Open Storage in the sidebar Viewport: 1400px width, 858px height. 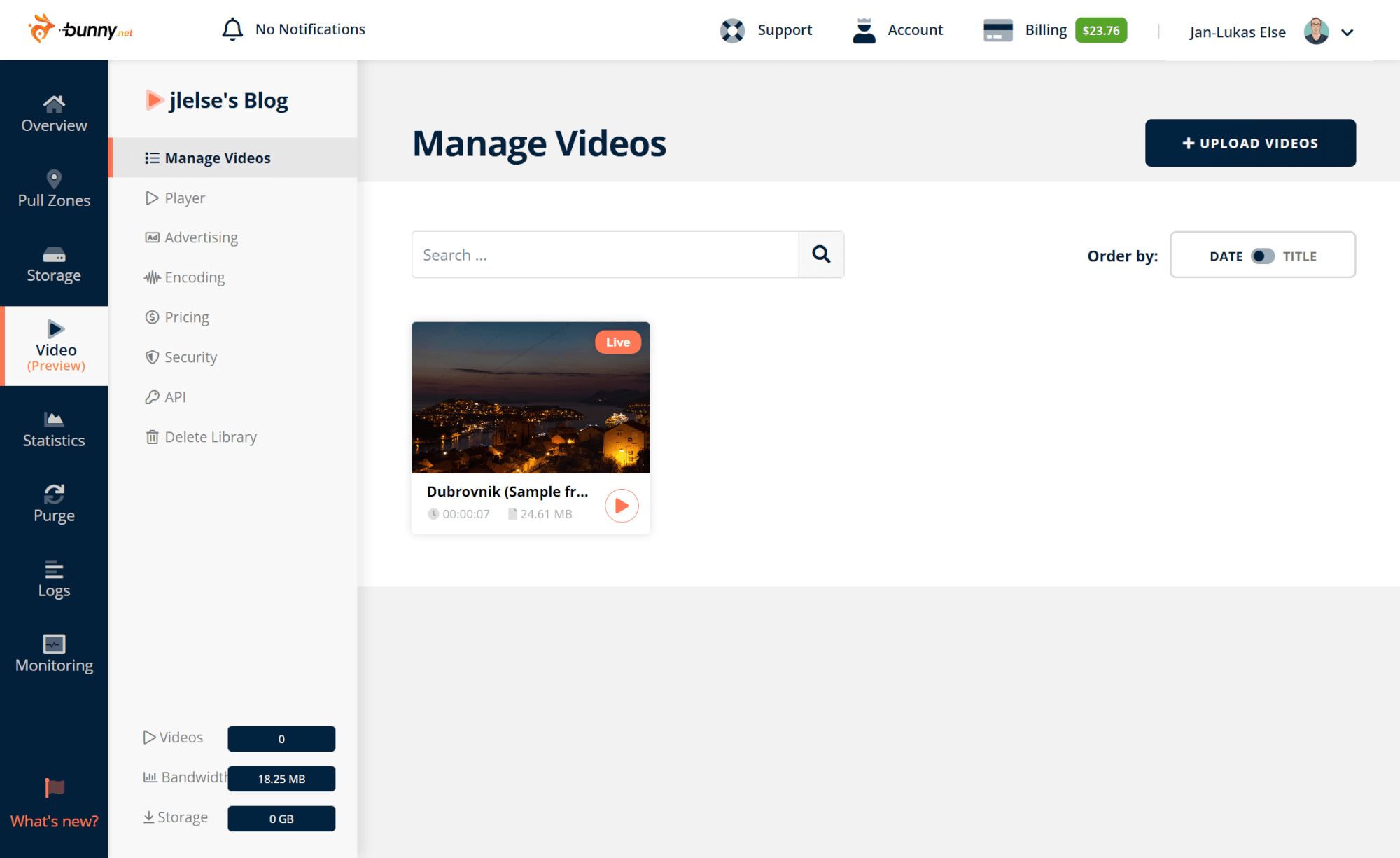54,264
